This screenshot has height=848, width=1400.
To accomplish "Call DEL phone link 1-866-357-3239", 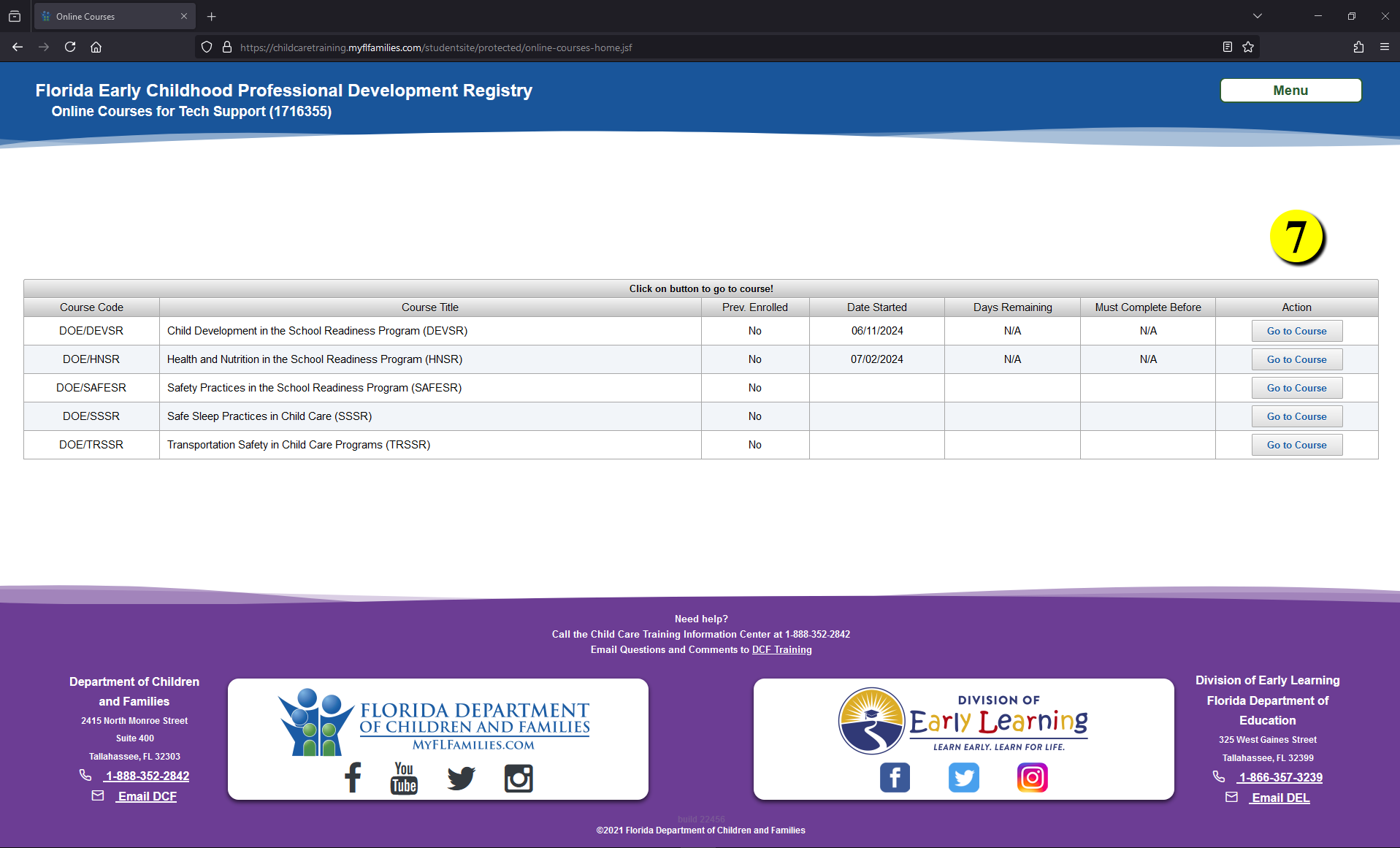I will tap(1279, 777).
